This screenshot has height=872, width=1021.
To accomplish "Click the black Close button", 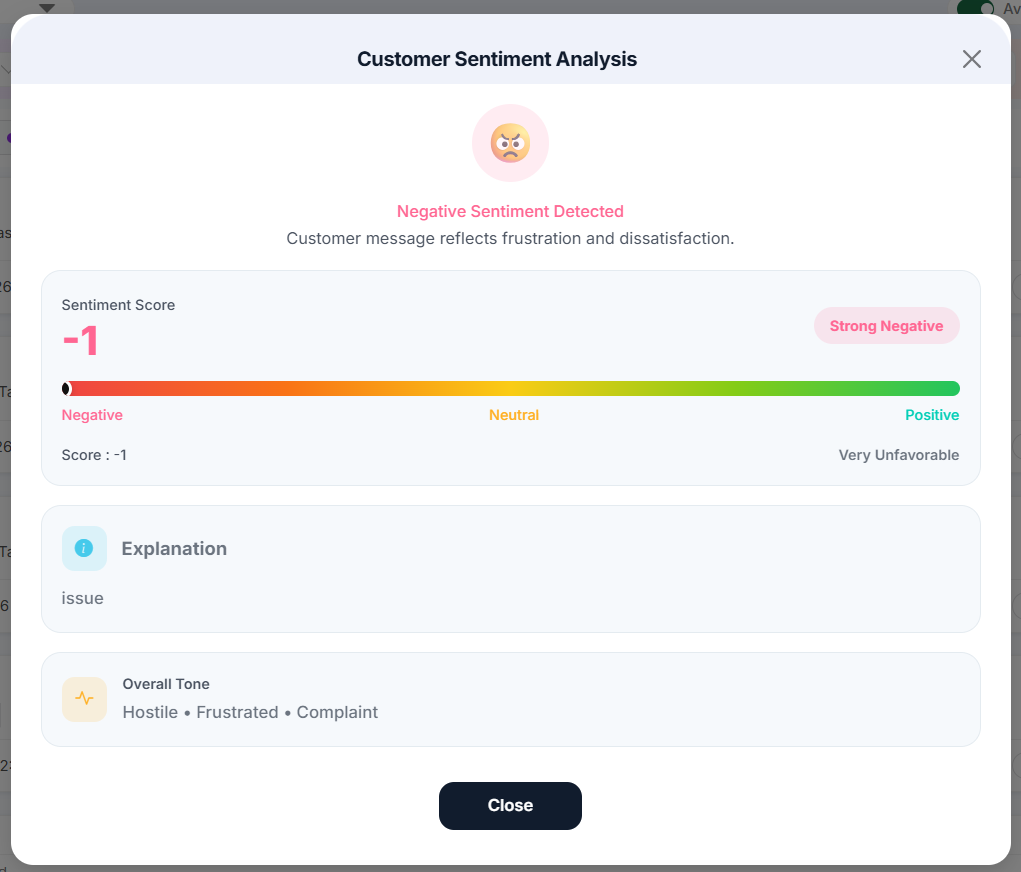I will (x=510, y=806).
